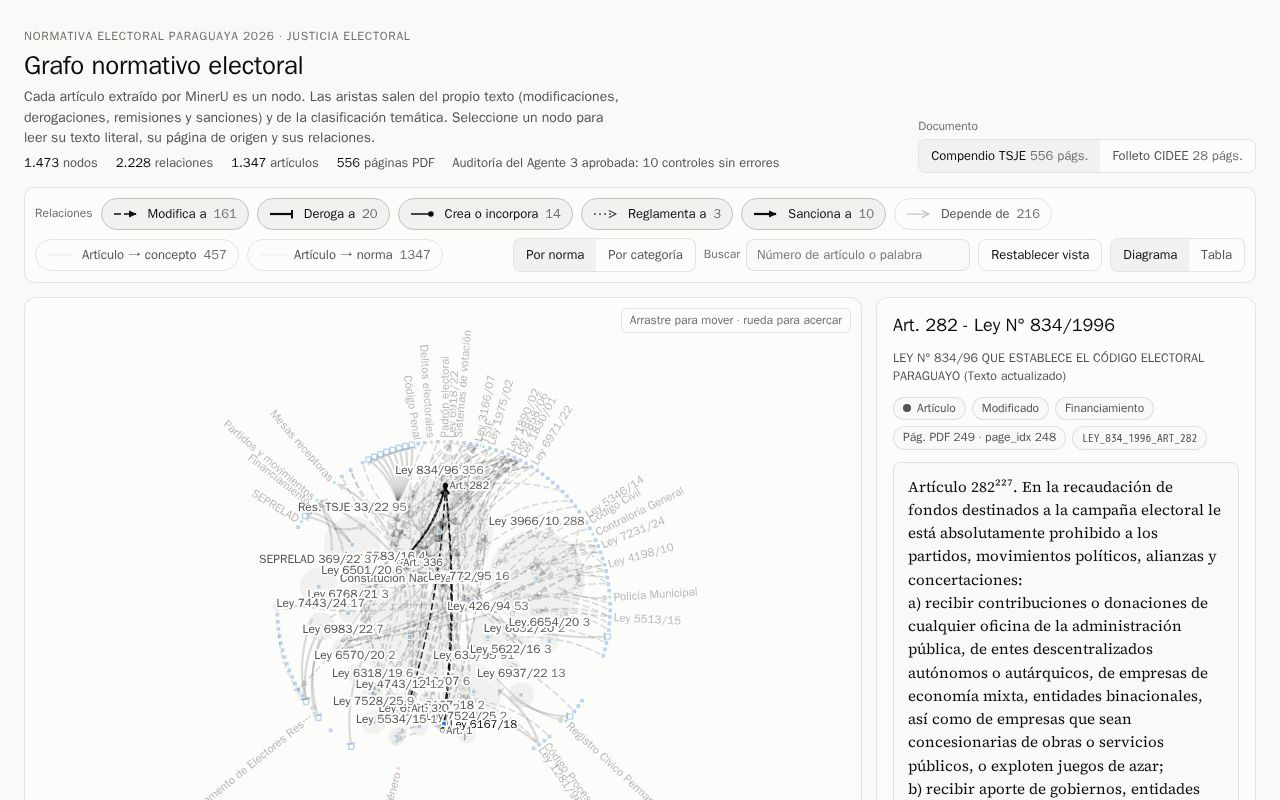Enable the "Depende de" relation filter

point(973,214)
